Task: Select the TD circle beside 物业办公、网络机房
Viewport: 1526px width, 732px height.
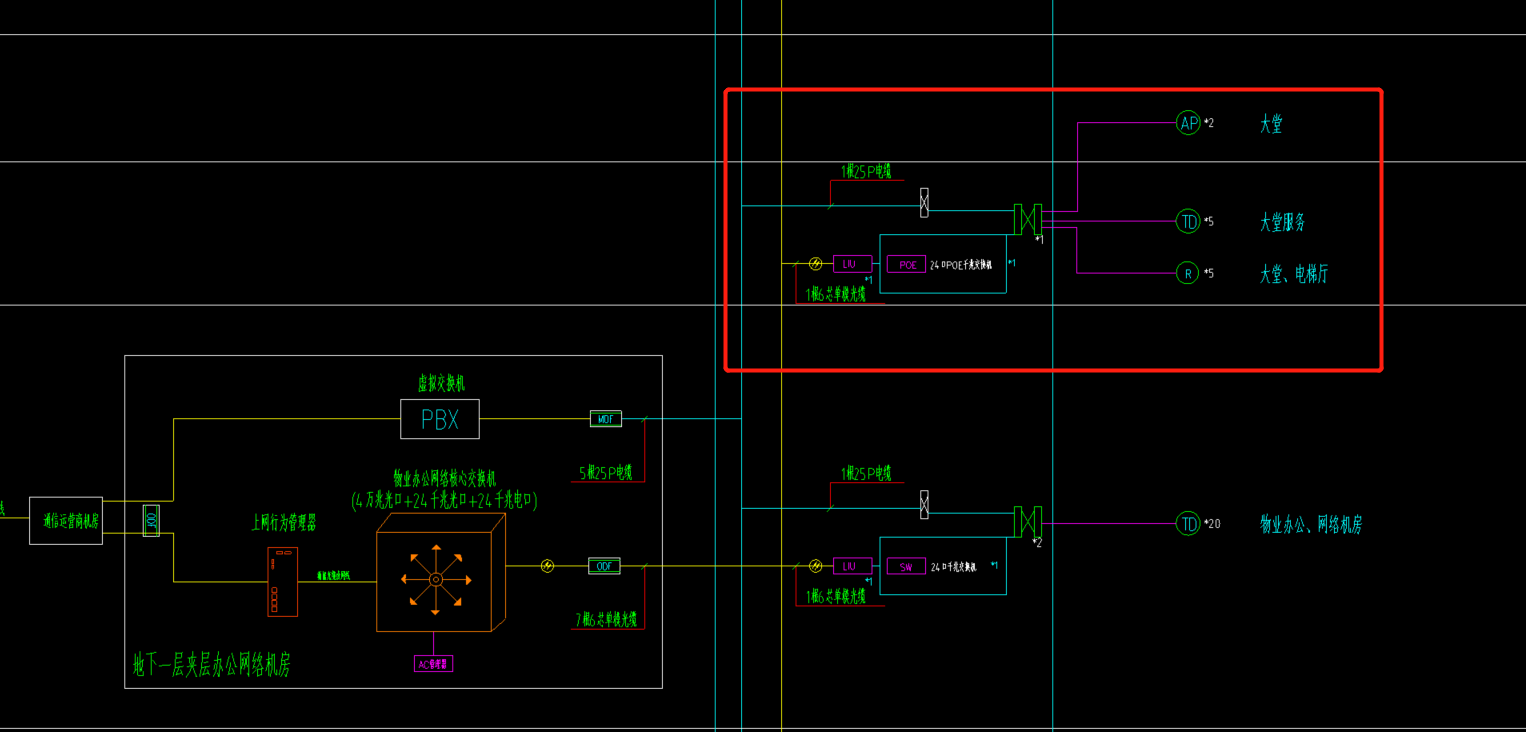Action: point(1188,523)
